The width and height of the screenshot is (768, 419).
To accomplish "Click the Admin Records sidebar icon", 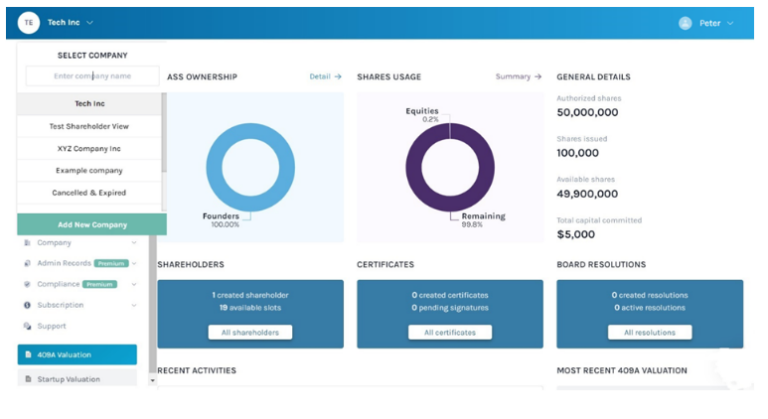I will coord(27,264).
